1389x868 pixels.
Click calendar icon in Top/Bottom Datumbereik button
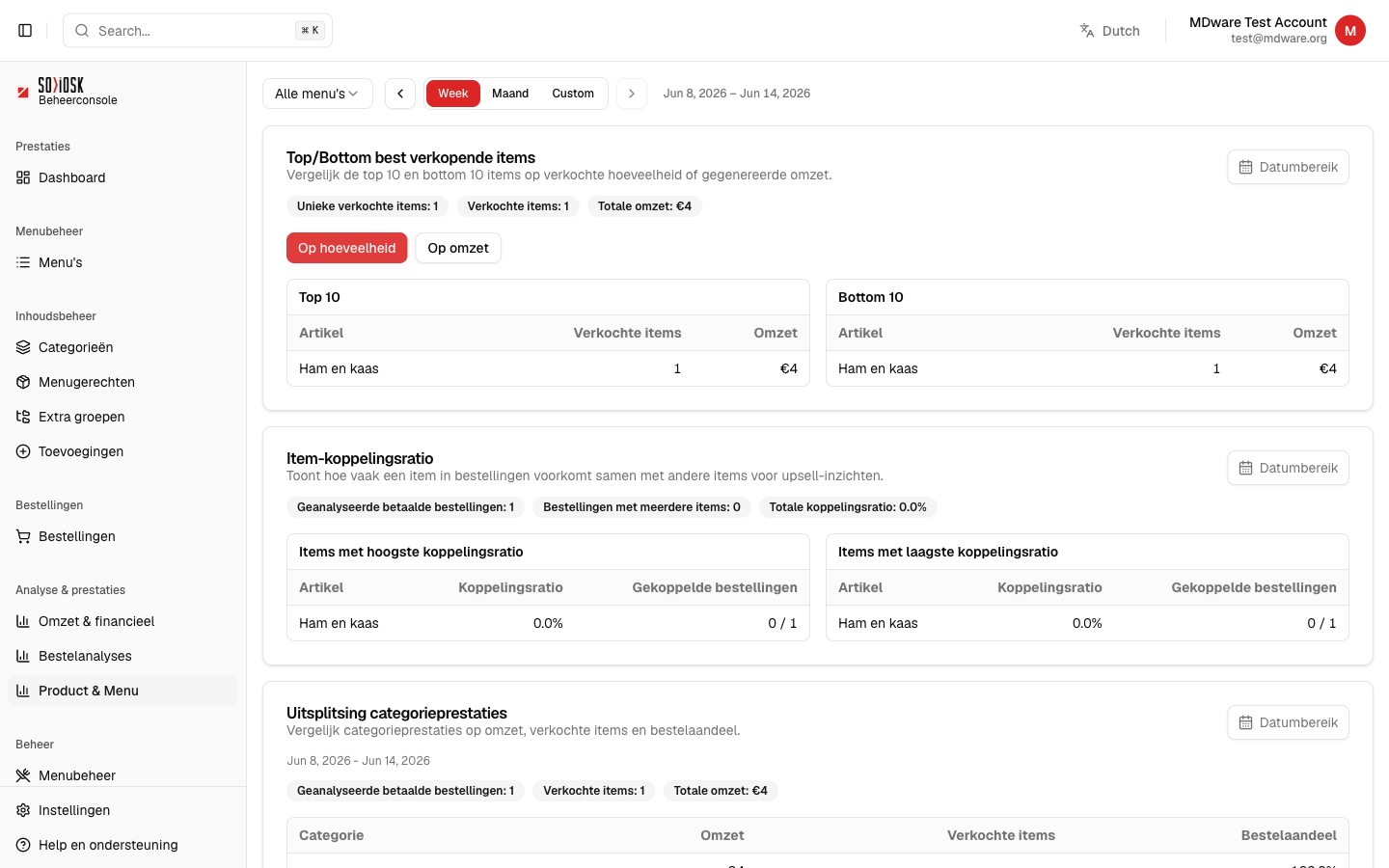(1246, 167)
